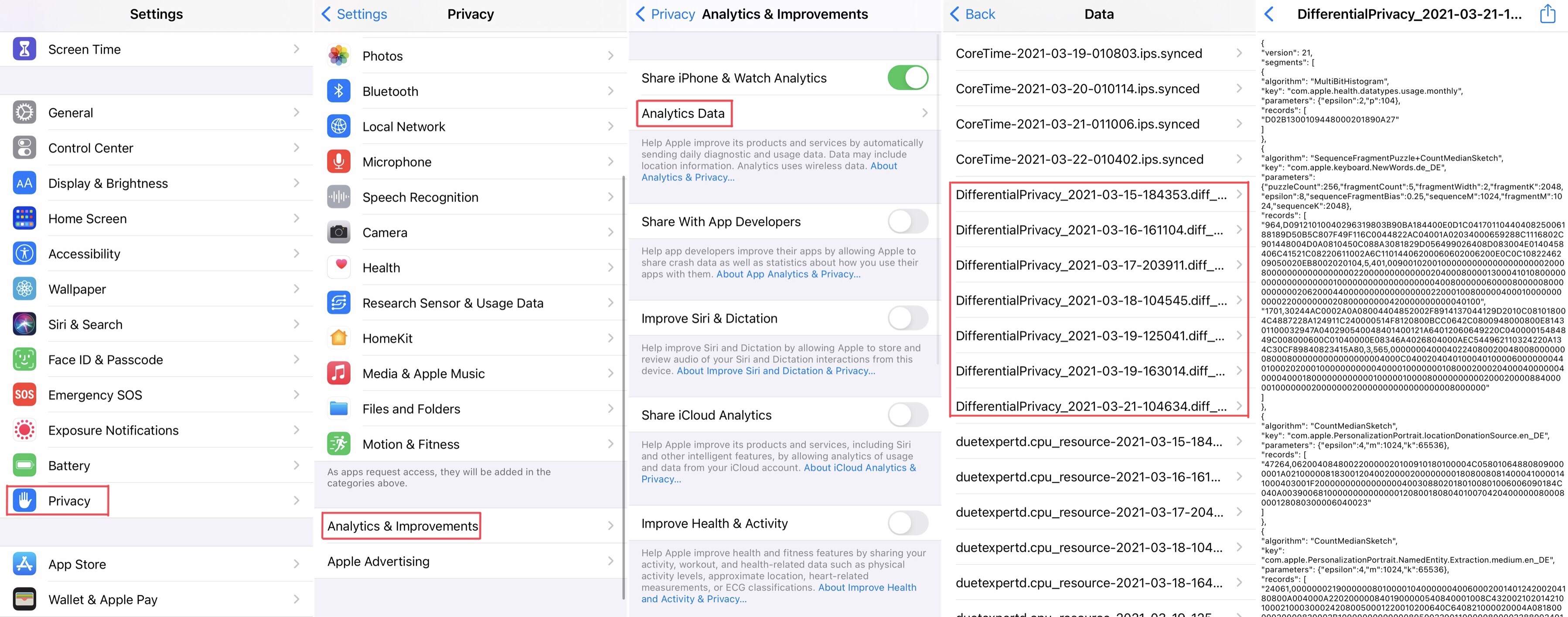Tap the Microphone icon
Image resolution: width=1568 pixels, height=617 pixels.
pyautogui.click(x=339, y=161)
